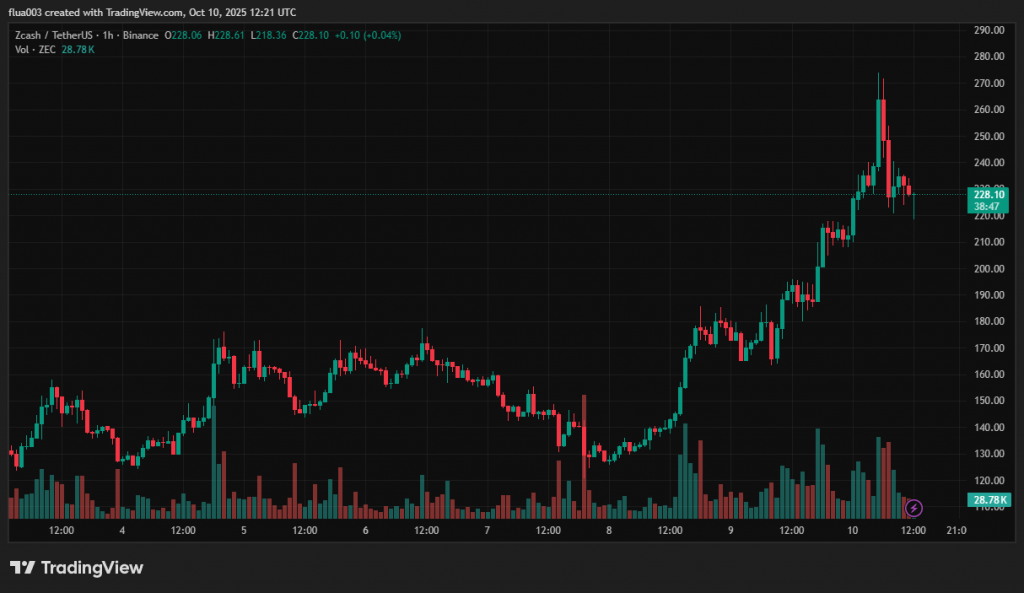This screenshot has height=593, width=1024.
Task: Click the date label 10 on time axis
Action: pyautogui.click(x=853, y=530)
